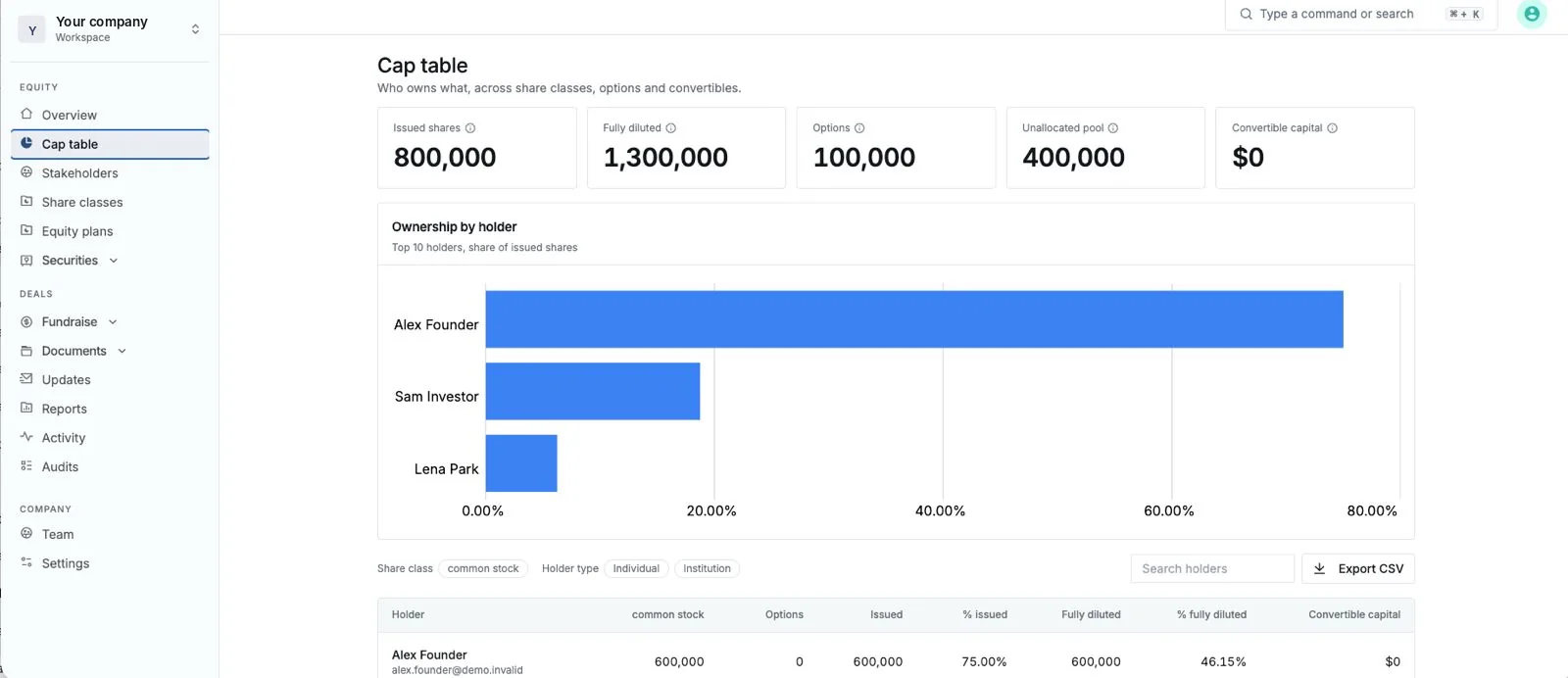
Task: Export the cap table as CSV
Action: tap(1357, 568)
